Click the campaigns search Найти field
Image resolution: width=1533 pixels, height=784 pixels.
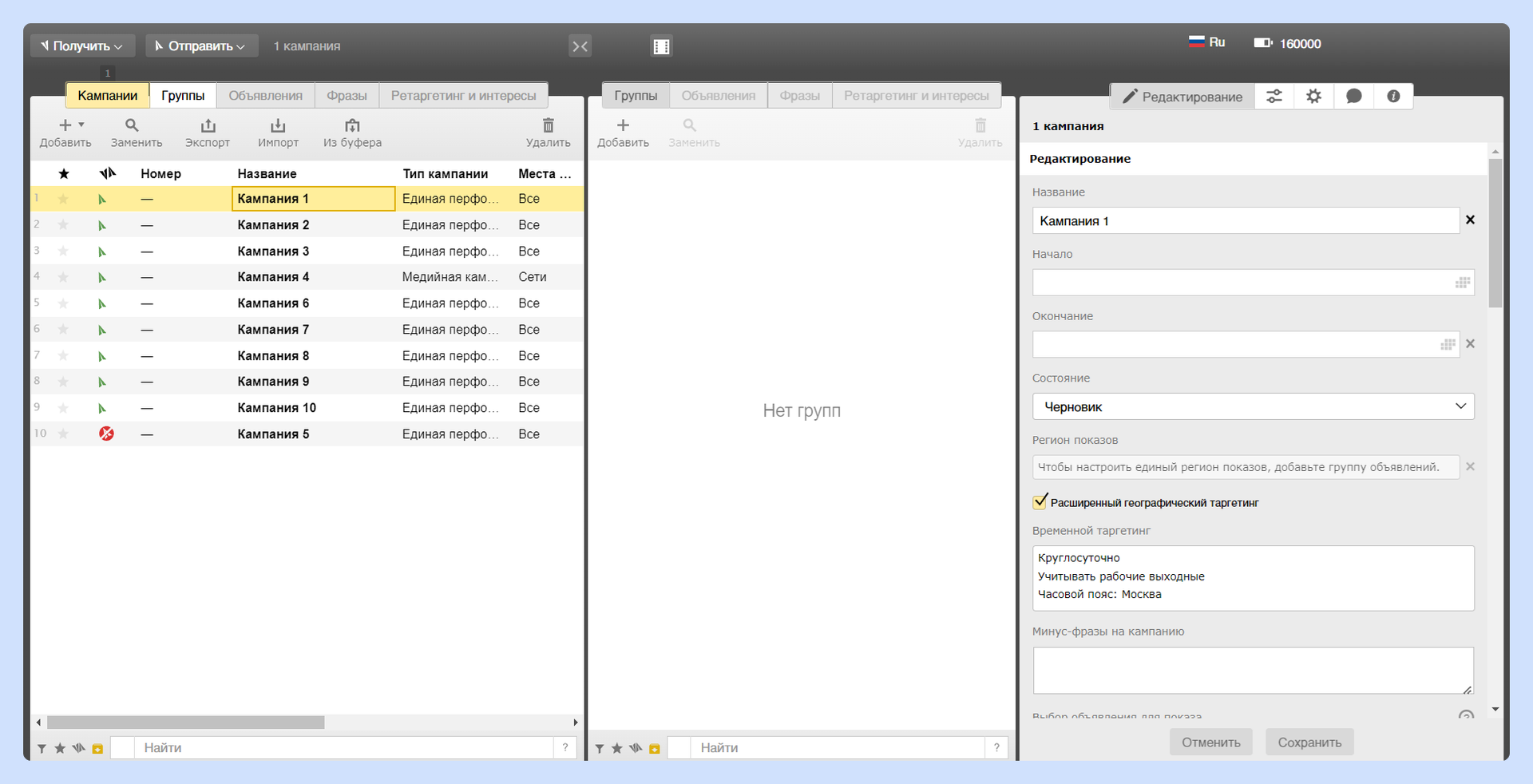[343, 748]
